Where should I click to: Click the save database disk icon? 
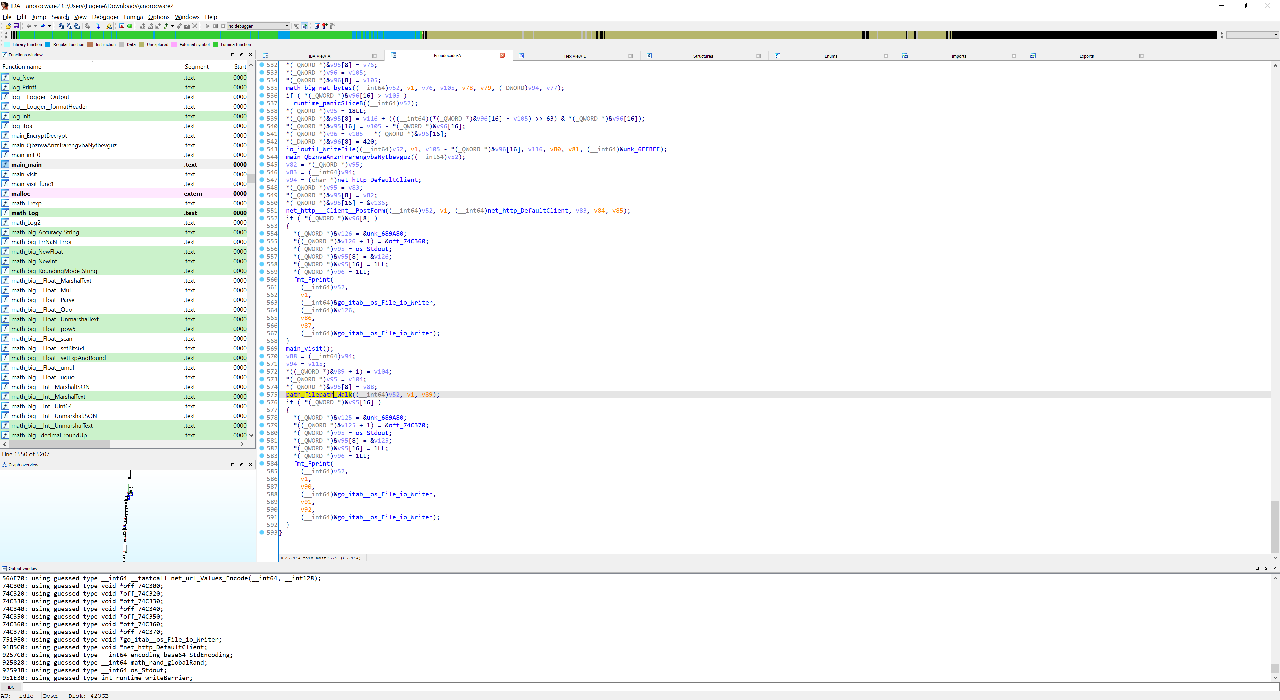click(16, 26)
